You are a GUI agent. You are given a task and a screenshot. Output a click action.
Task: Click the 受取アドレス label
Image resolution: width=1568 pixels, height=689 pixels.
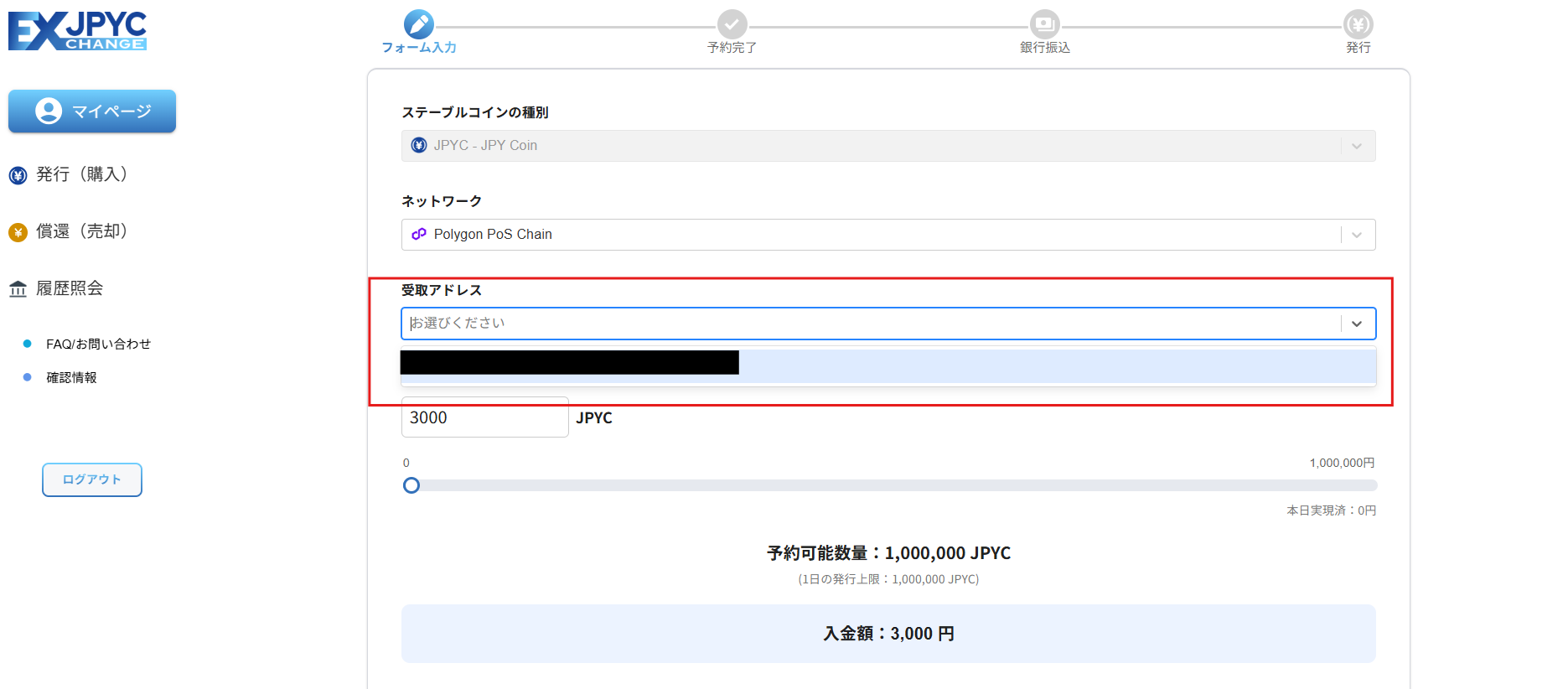click(x=442, y=290)
